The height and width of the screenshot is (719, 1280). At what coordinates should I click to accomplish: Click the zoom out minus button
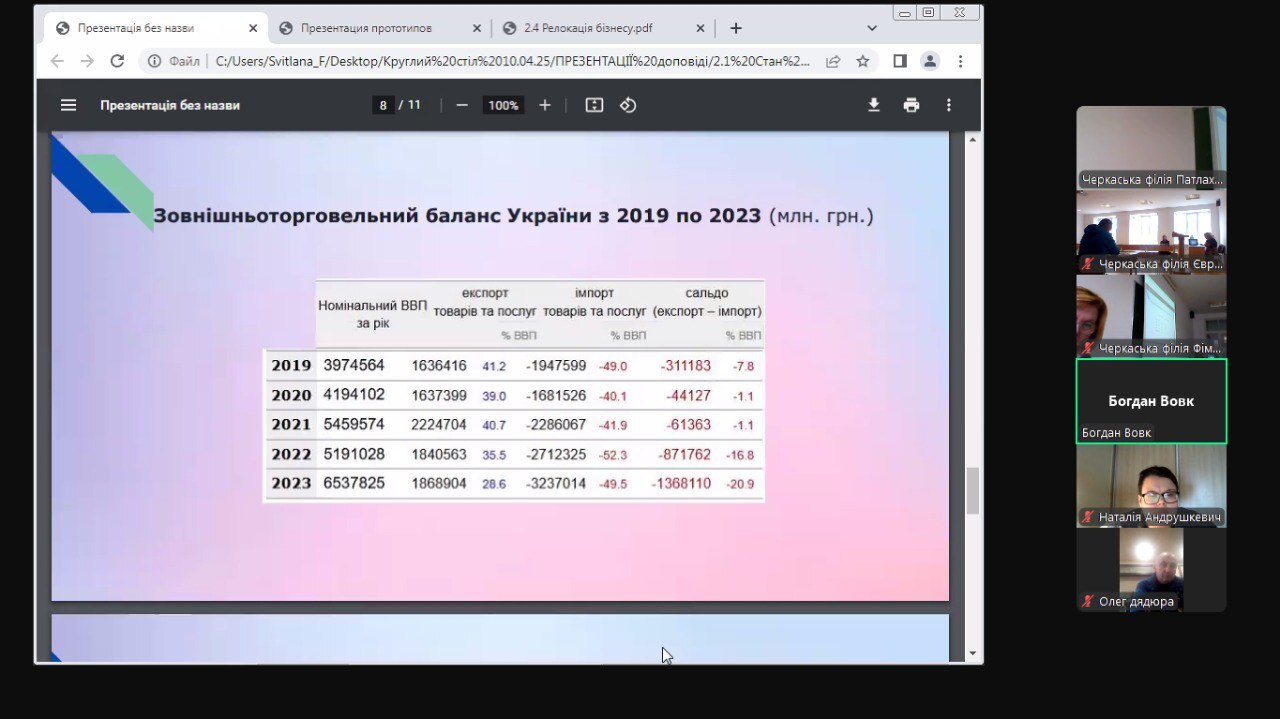click(x=462, y=105)
